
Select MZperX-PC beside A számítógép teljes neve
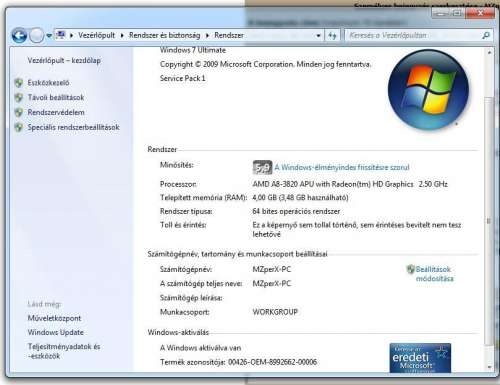pyautogui.click(x=272, y=284)
